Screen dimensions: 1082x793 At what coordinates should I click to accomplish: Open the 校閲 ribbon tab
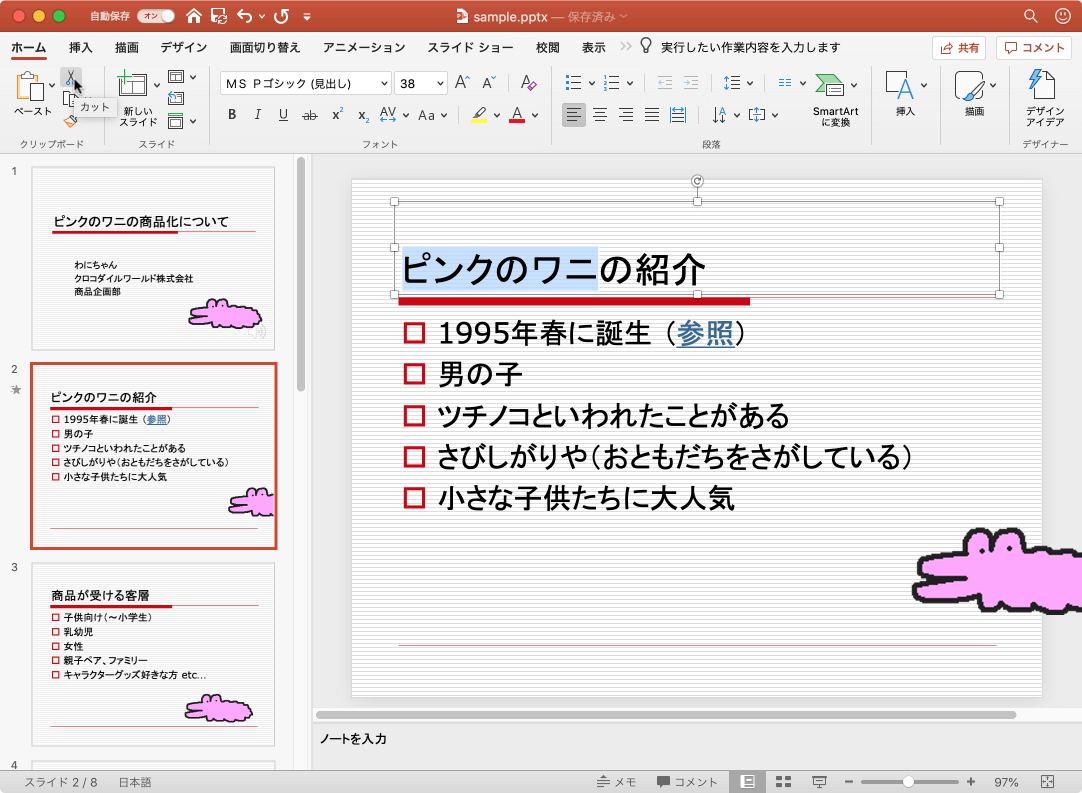pos(547,47)
